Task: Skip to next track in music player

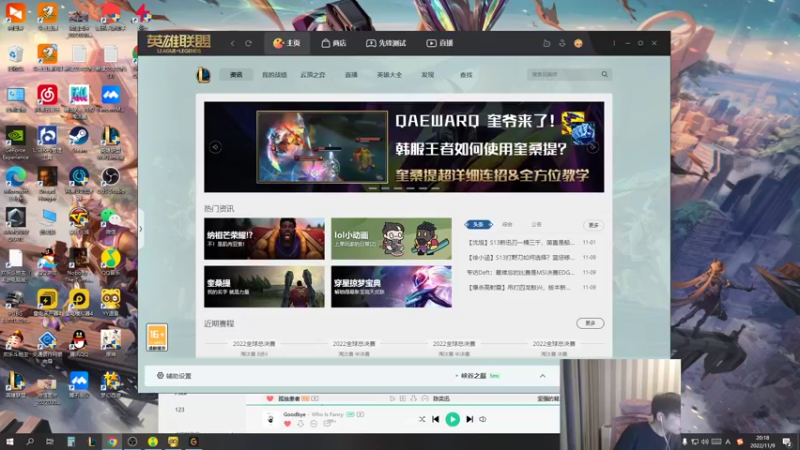Action: [469, 419]
